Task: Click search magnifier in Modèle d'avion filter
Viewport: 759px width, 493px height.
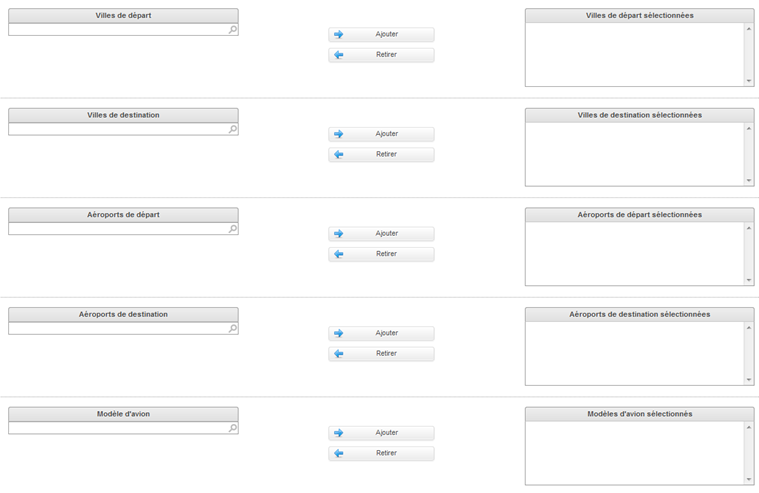Action: click(233, 428)
